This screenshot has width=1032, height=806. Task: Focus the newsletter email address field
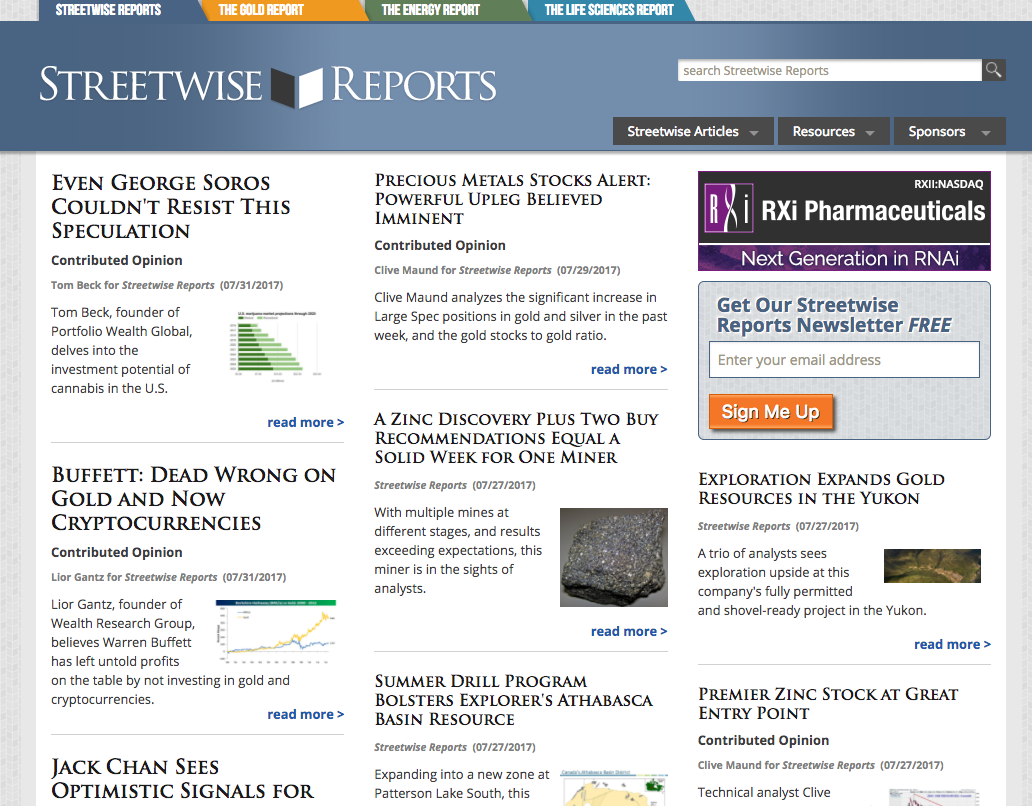tap(844, 360)
